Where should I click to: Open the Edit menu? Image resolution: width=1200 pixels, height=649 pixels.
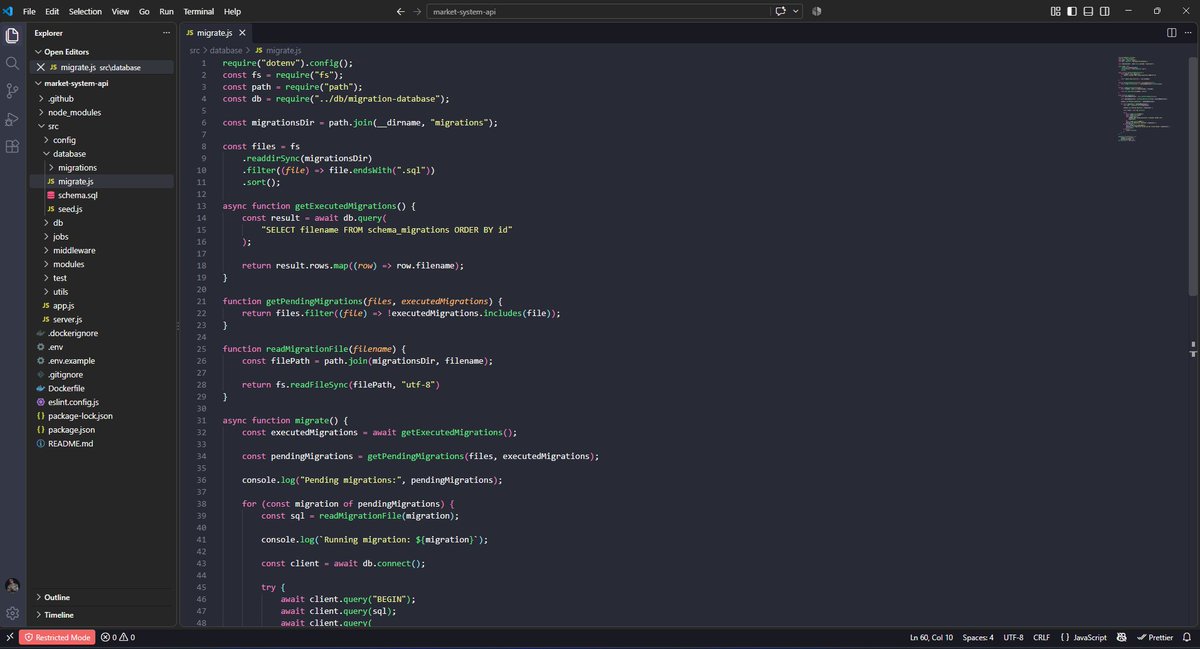tap(52, 11)
